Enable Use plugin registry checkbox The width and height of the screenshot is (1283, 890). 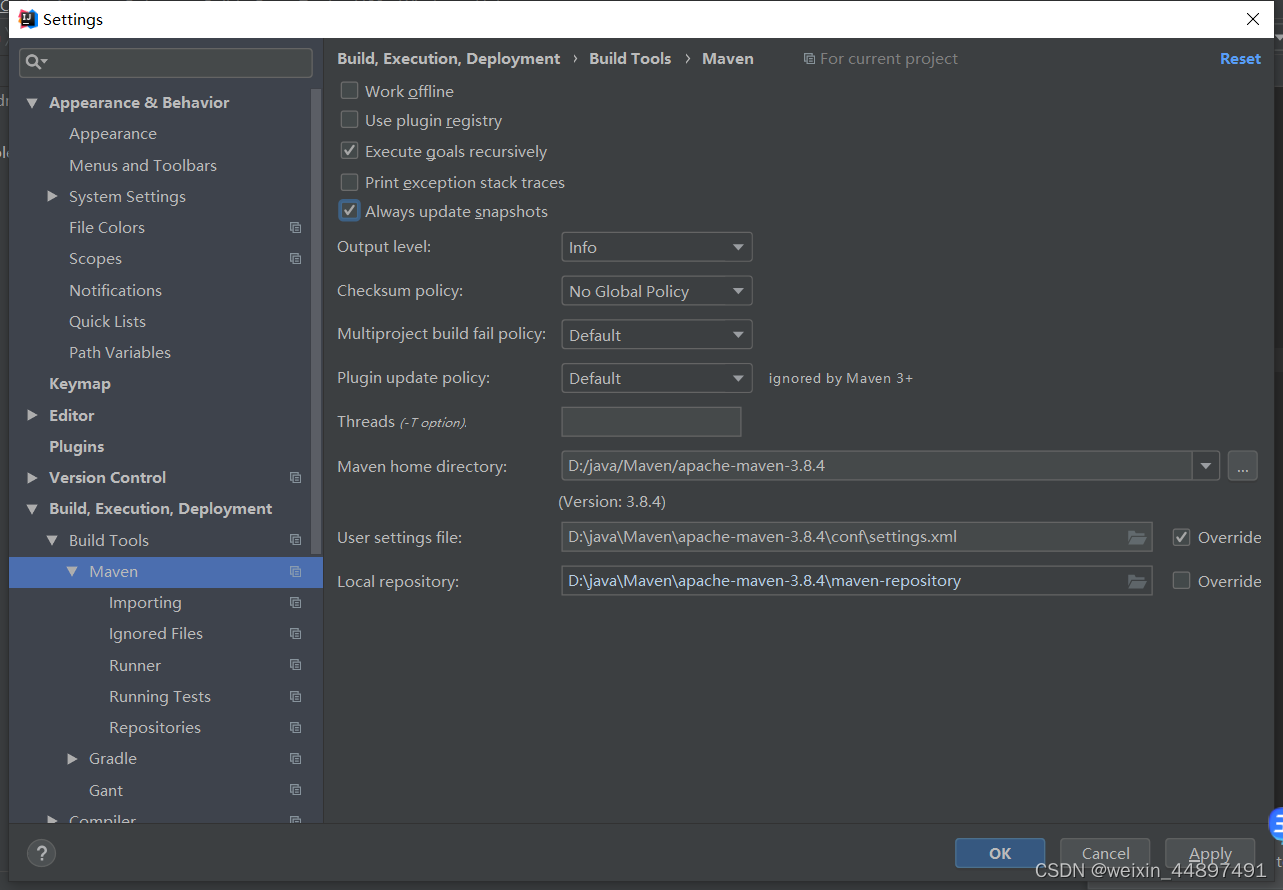click(349, 120)
